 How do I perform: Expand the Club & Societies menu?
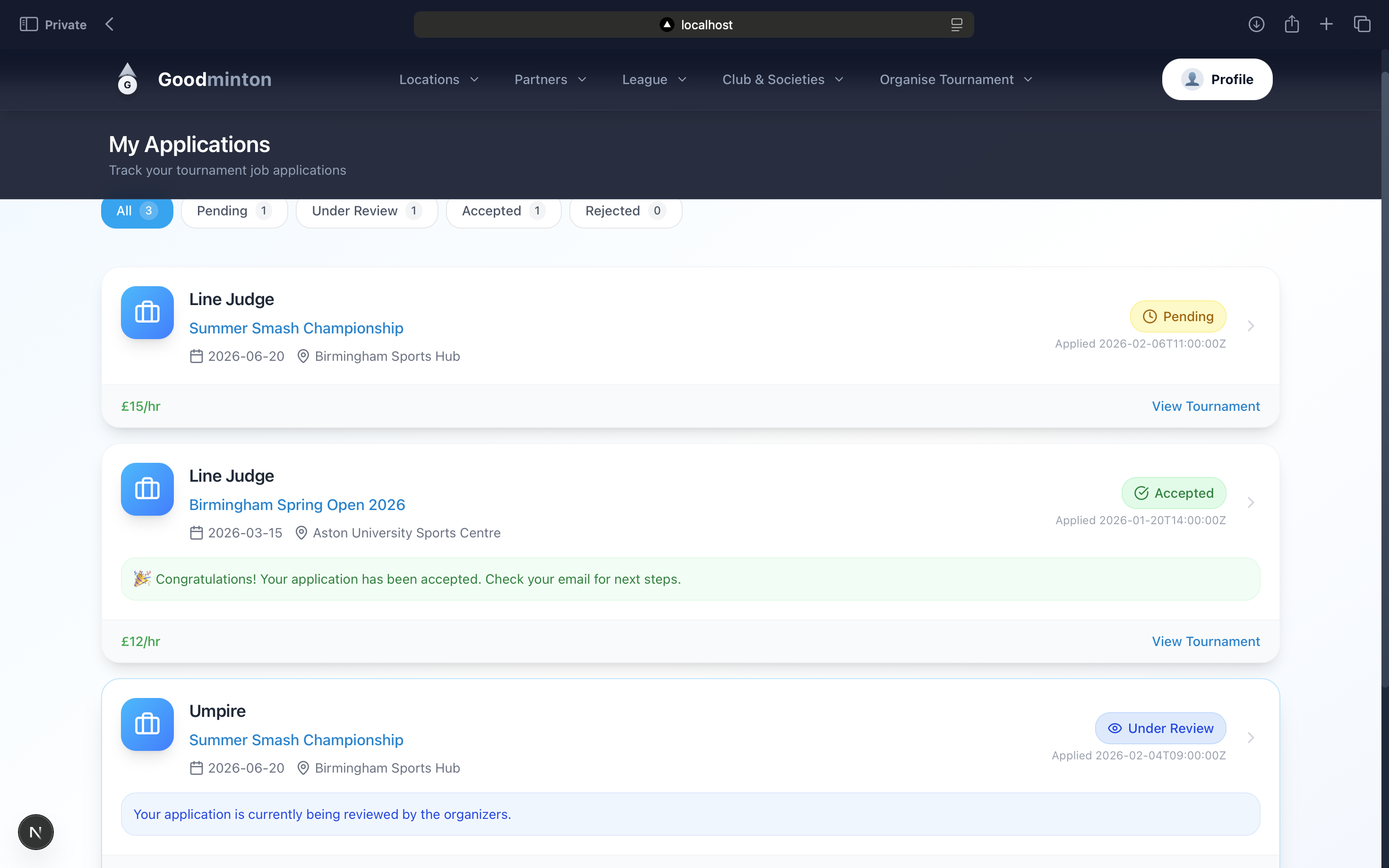pyautogui.click(x=782, y=79)
